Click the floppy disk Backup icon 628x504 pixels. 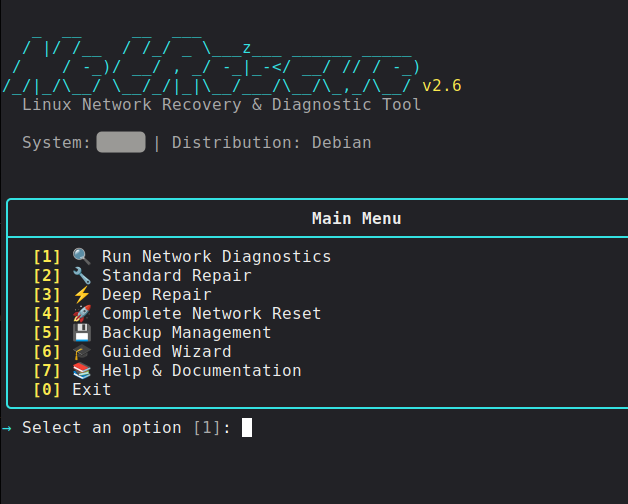coord(82,333)
